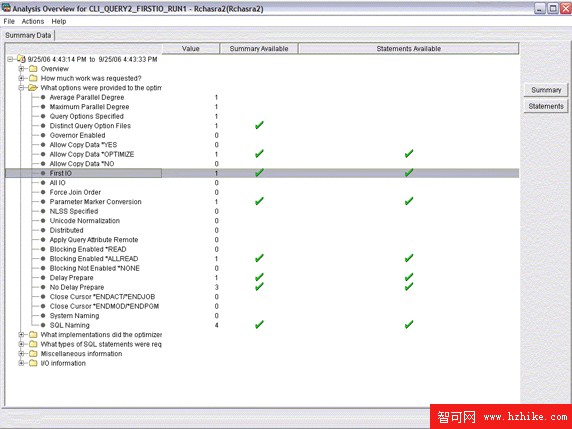Click the Miscellaneous information folder icon
The width and height of the screenshot is (572, 429).
point(33,353)
